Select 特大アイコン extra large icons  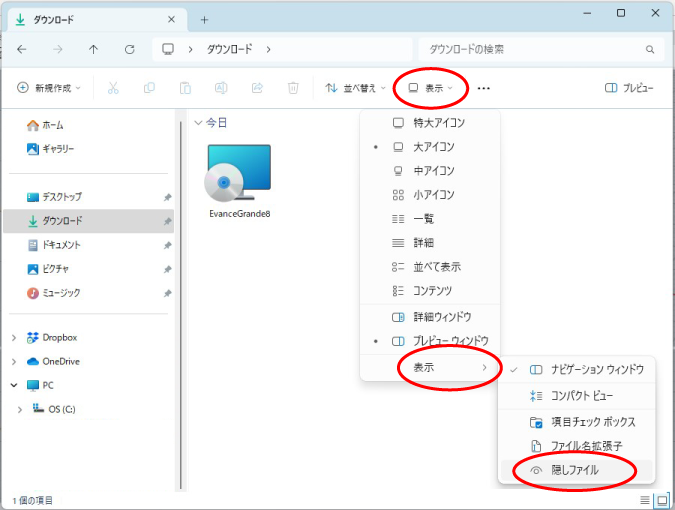[x=438, y=122]
